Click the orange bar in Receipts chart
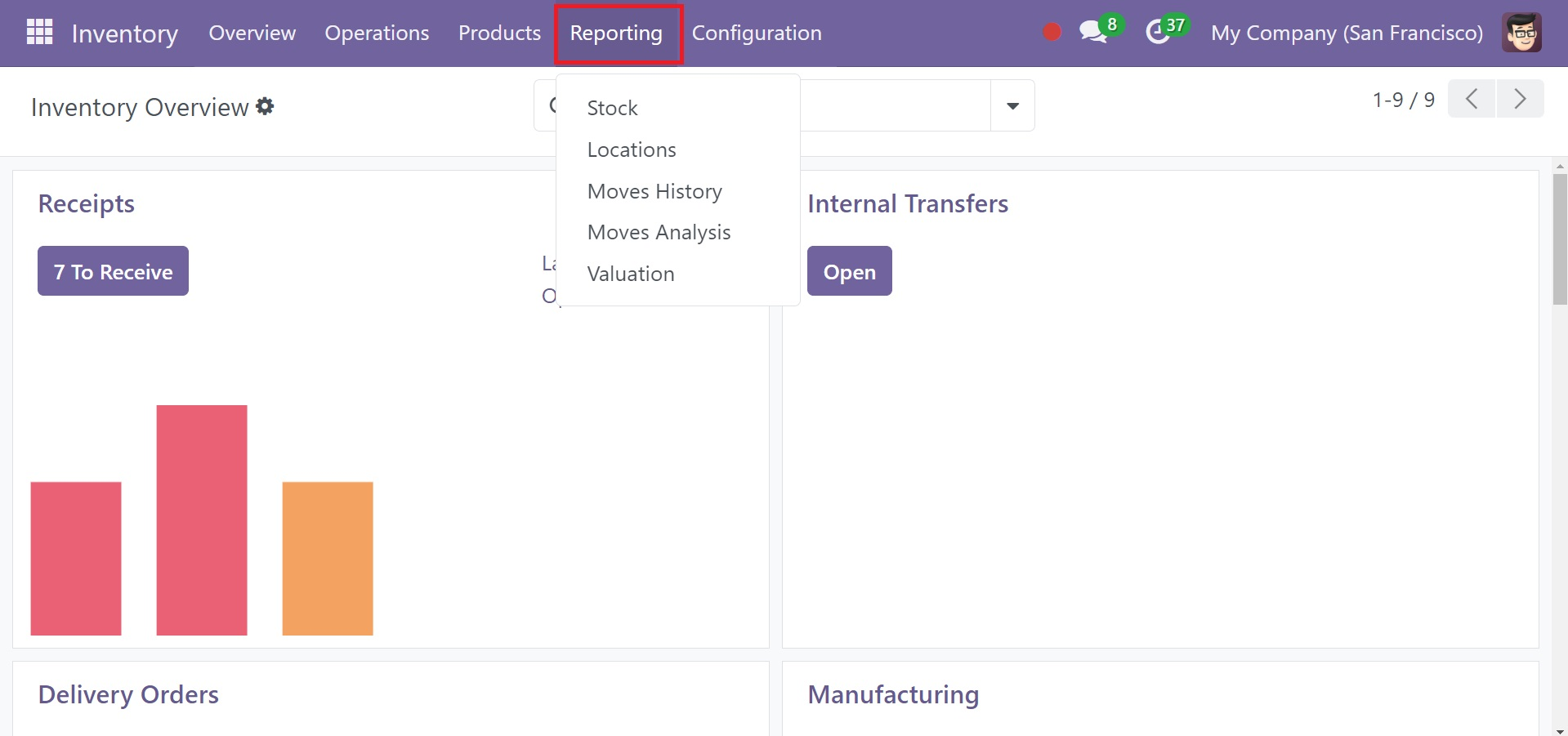This screenshot has height=736, width=1568. pos(328,559)
